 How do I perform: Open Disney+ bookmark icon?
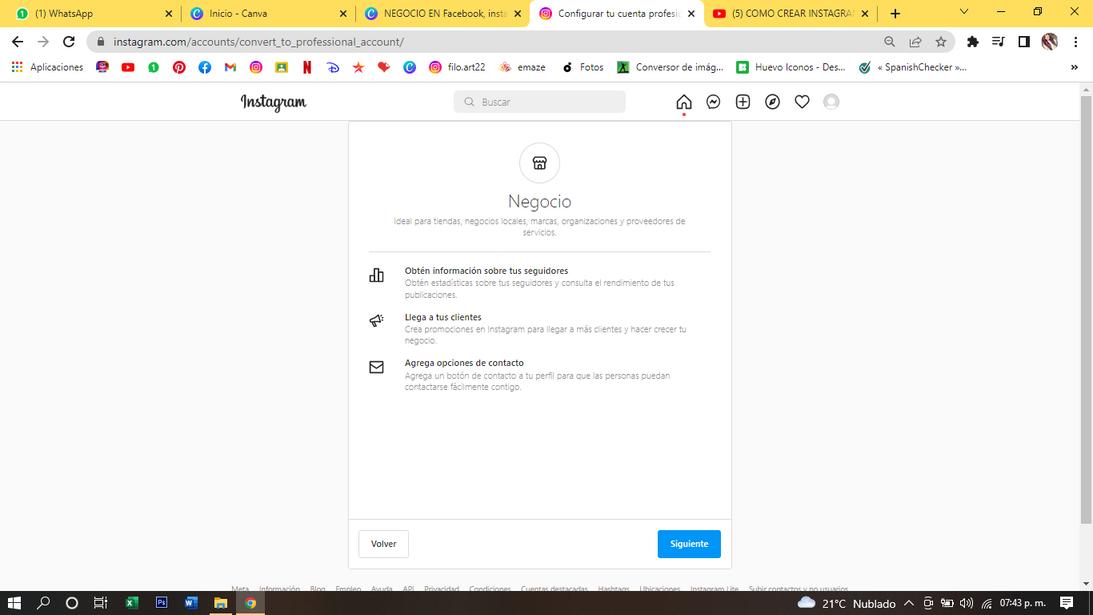(x=333, y=68)
